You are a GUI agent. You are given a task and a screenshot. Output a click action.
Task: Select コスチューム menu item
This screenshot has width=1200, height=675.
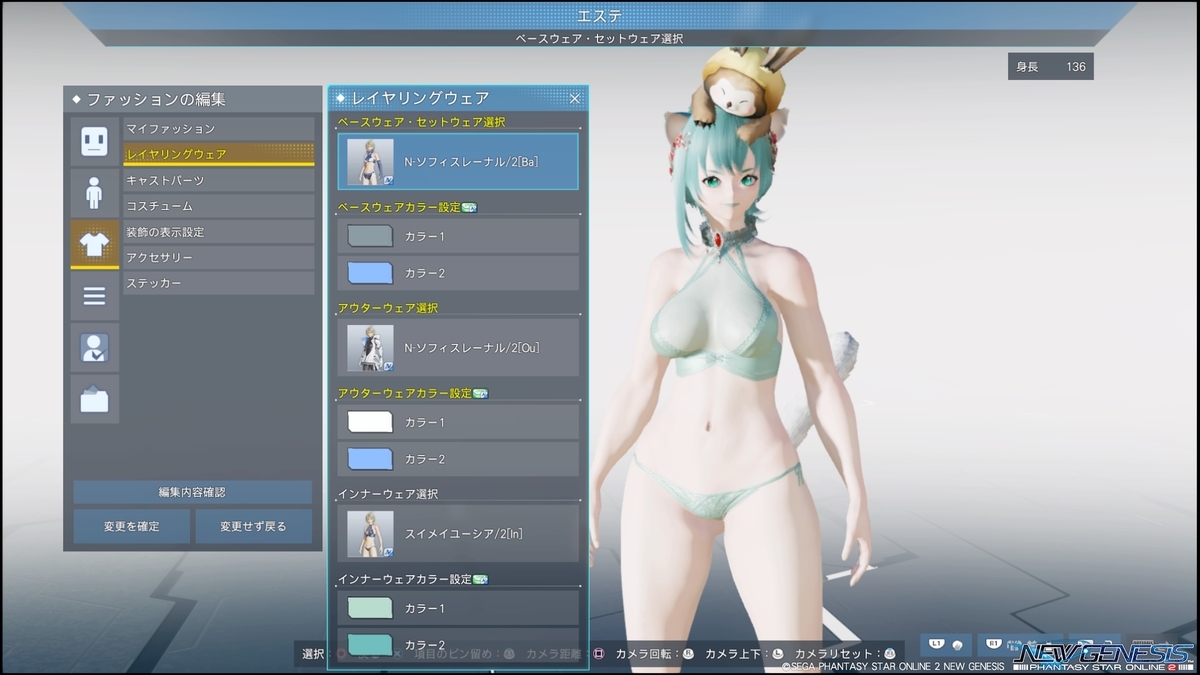(x=219, y=206)
